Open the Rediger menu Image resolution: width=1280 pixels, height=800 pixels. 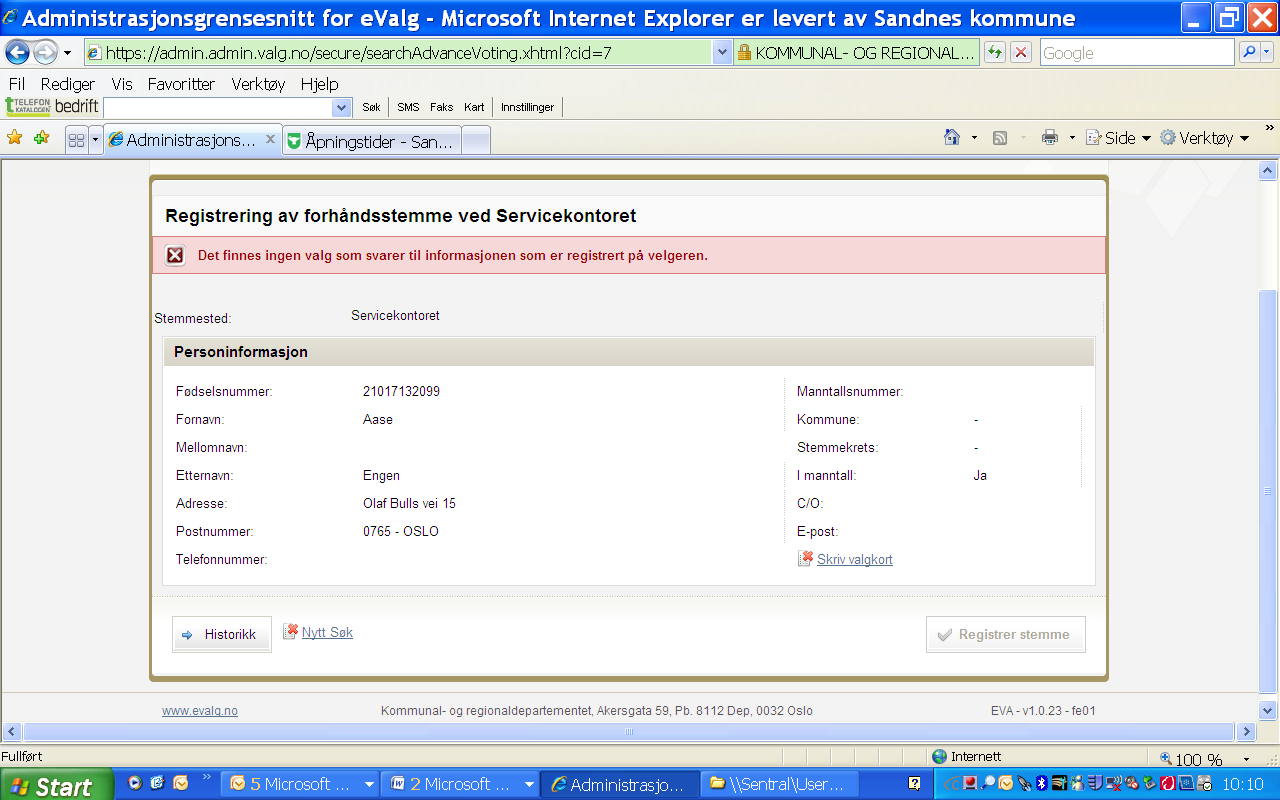coord(68,84)
